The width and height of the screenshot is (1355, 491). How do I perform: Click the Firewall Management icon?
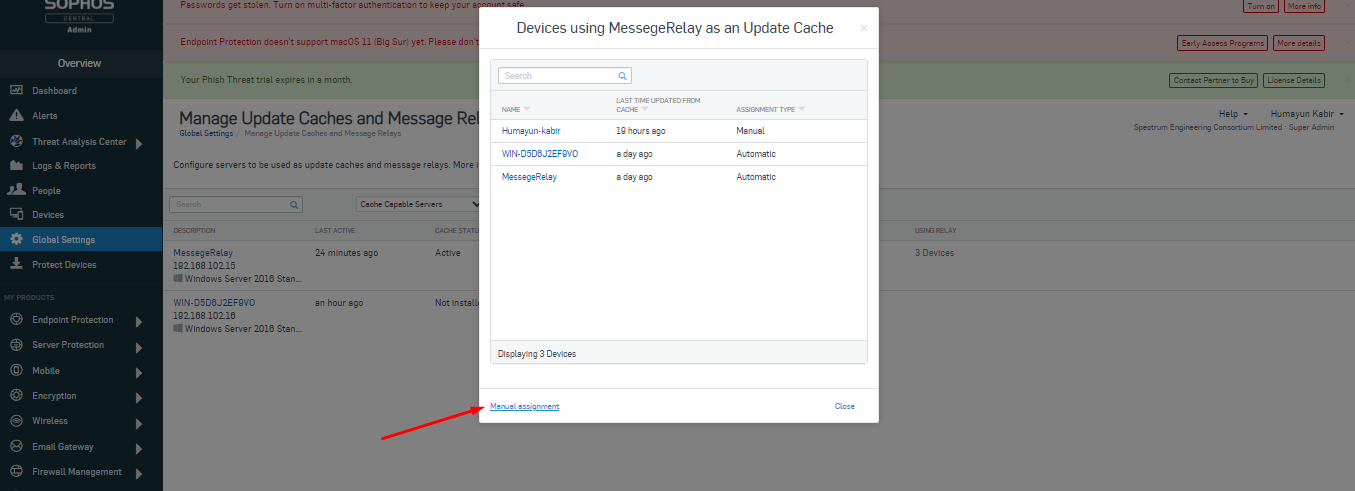point(16,472)
